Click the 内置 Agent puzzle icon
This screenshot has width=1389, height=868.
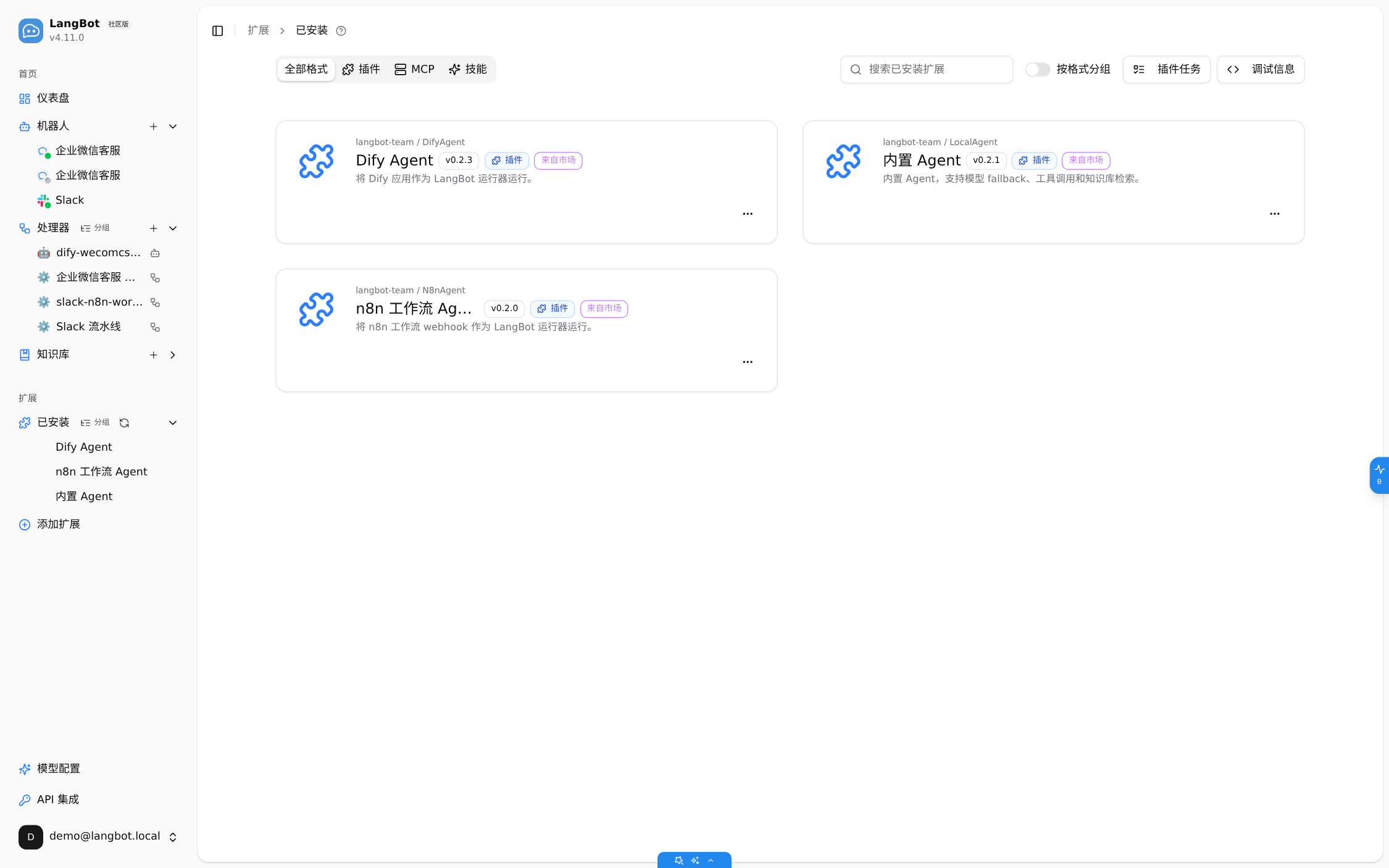(x=843, y=161)
